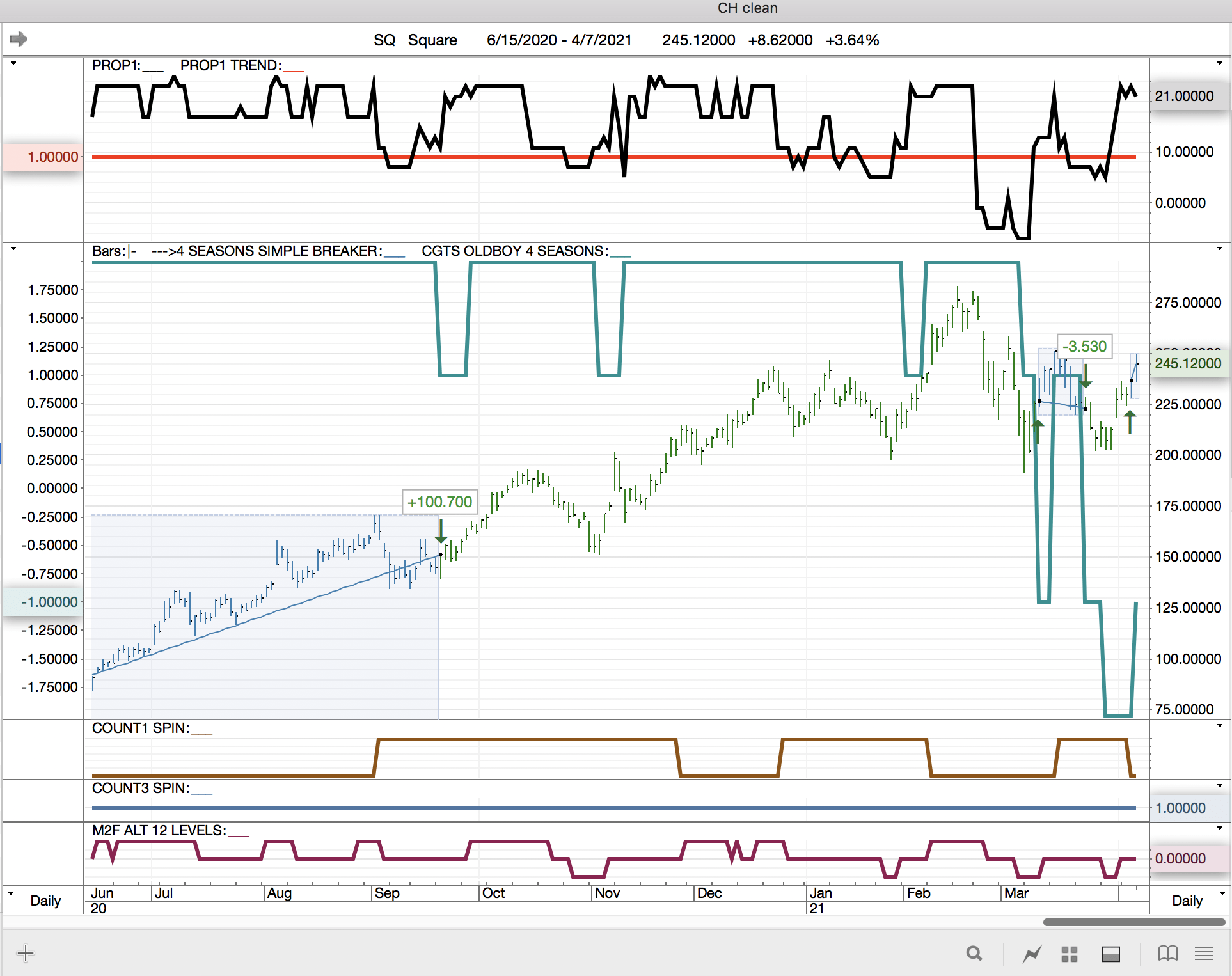Viewport: 1232px width, 976px height.
Task: Click the gray arrow icon at top left
Action: [x=19, y=39]
